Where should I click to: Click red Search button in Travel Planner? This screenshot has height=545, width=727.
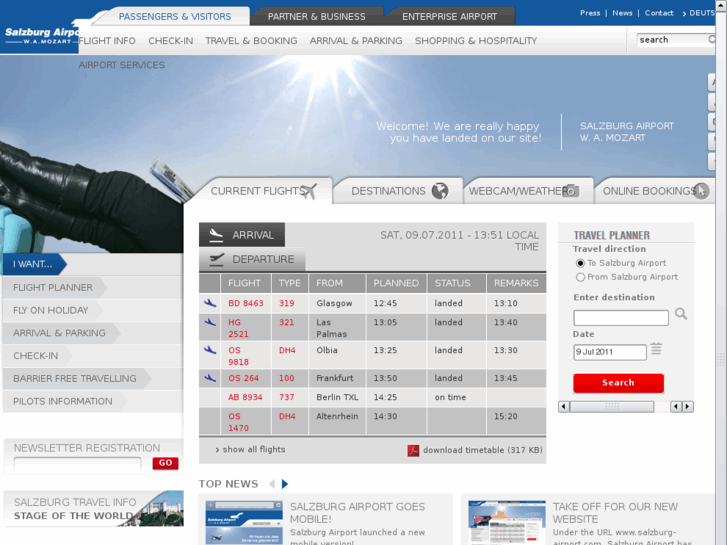pyautogui.click(x=618, y=383)
